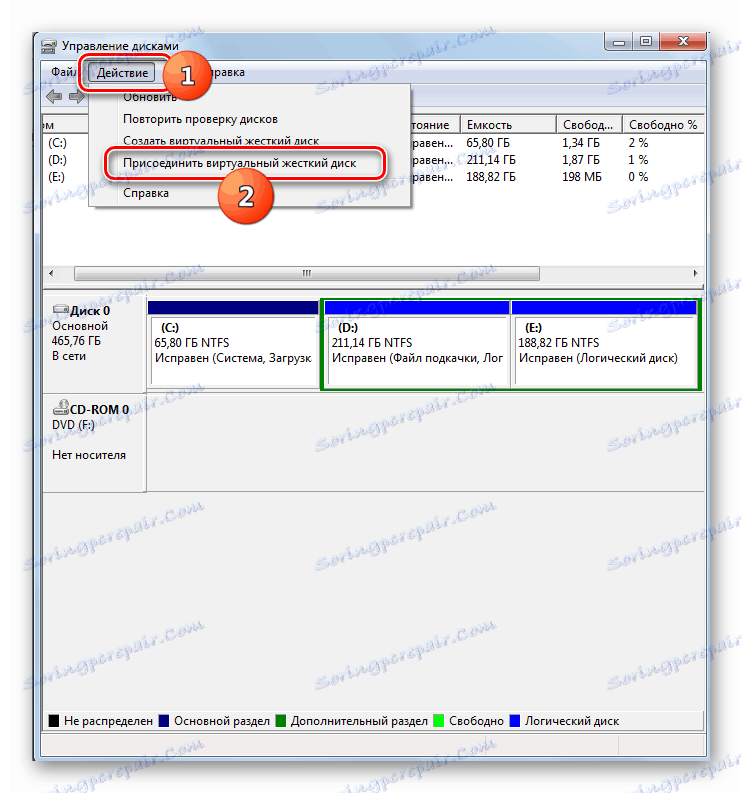Screen dimensions: 742x793
Task: Sort by Свобод... column header
Action: 589,124
